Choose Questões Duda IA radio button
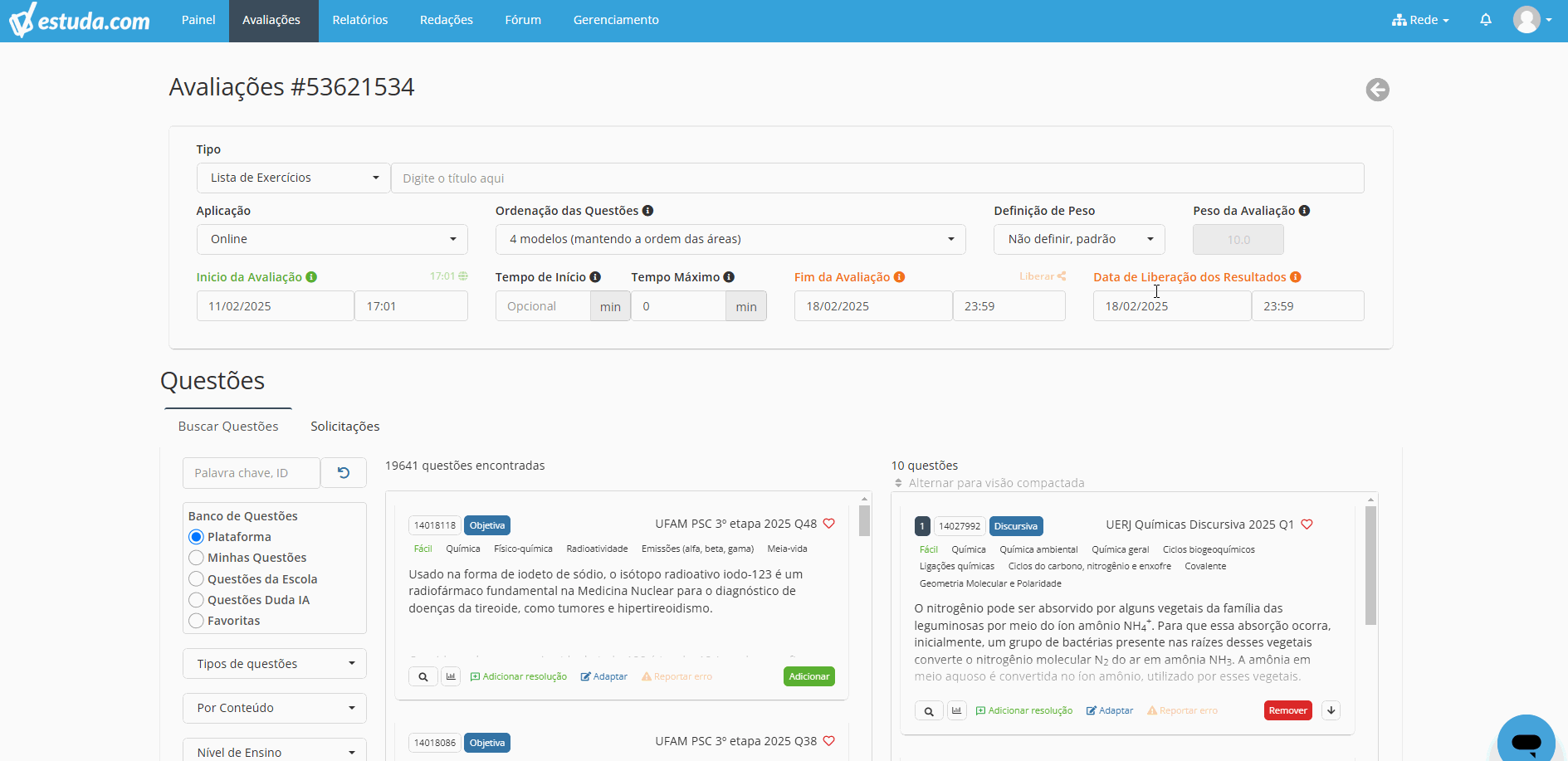1568x761 pixels. click(x=197, y=600)
